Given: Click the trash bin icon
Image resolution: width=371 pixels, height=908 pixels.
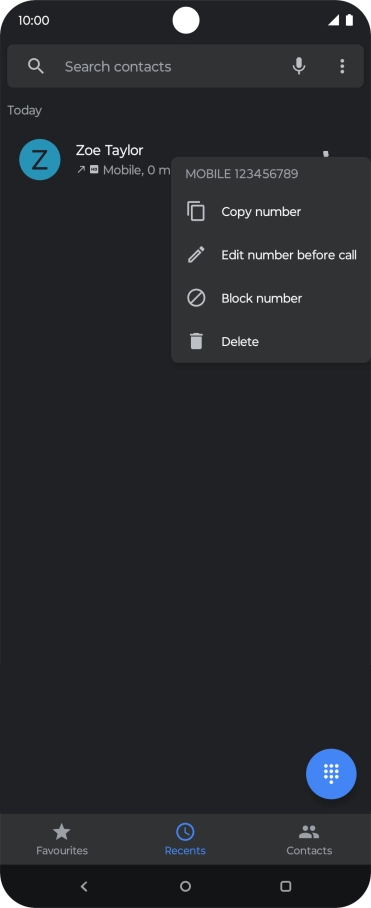Looking at the screenshot, I should (196, 341).
